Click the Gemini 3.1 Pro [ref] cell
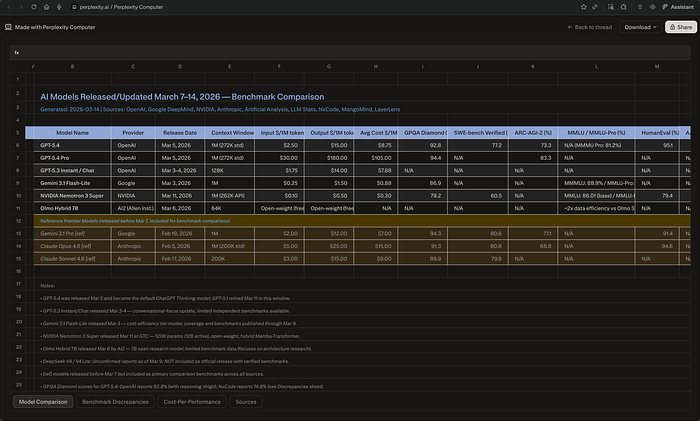The width and height of the screenshot is (700, 421). point(72,233)
